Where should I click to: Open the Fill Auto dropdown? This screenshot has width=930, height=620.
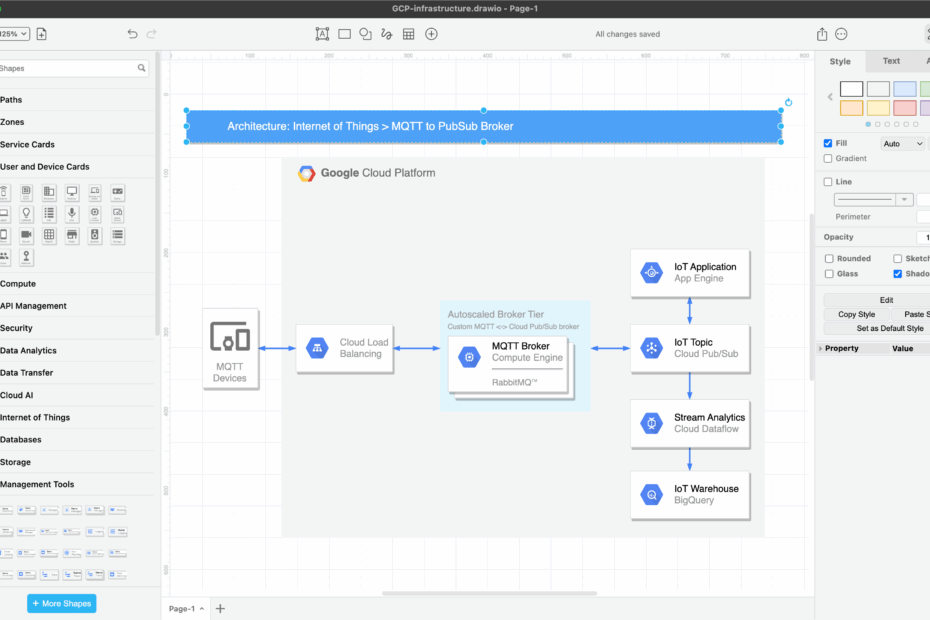click(x=903, y=144)
